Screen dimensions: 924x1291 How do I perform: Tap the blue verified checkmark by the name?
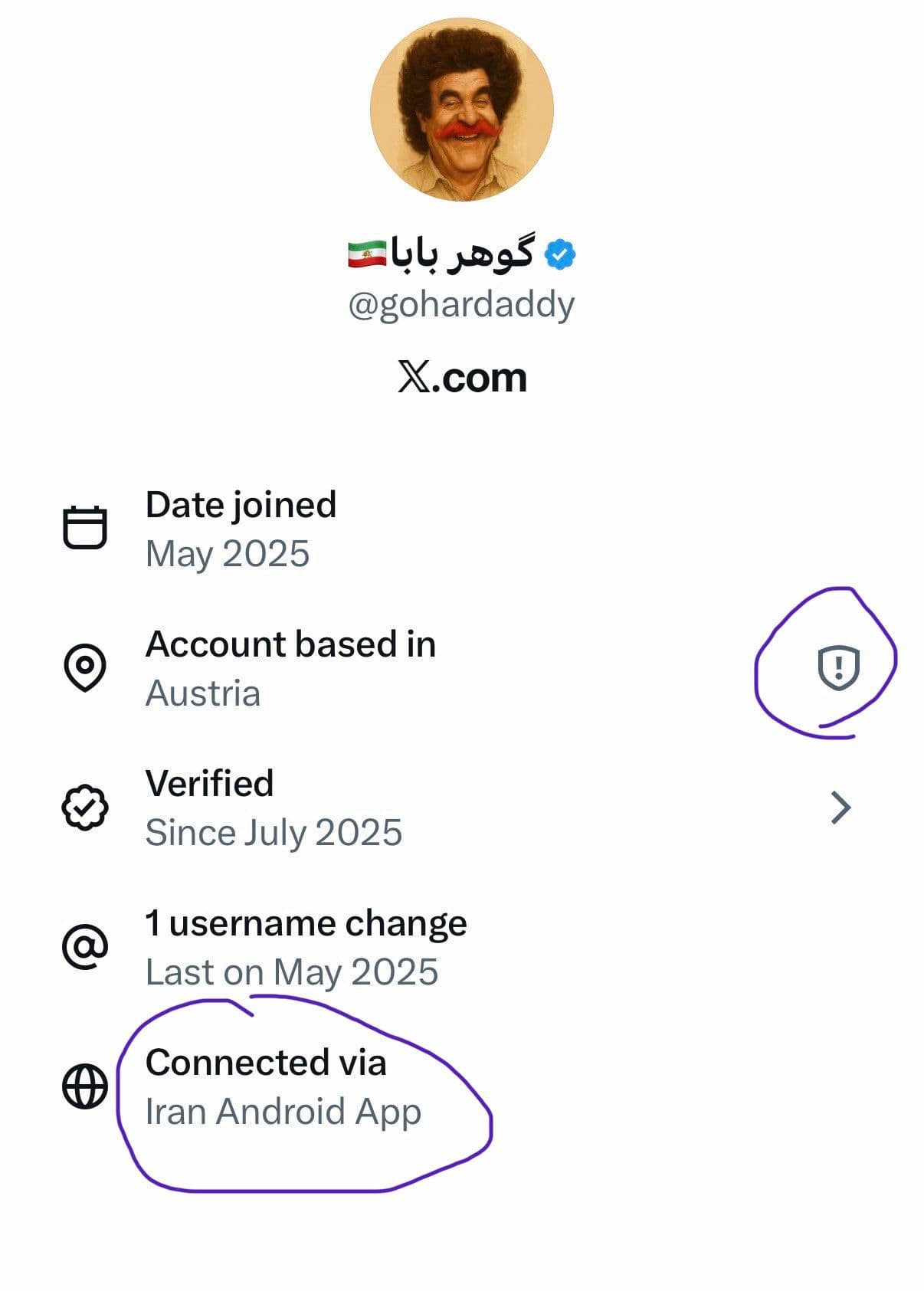560,255
